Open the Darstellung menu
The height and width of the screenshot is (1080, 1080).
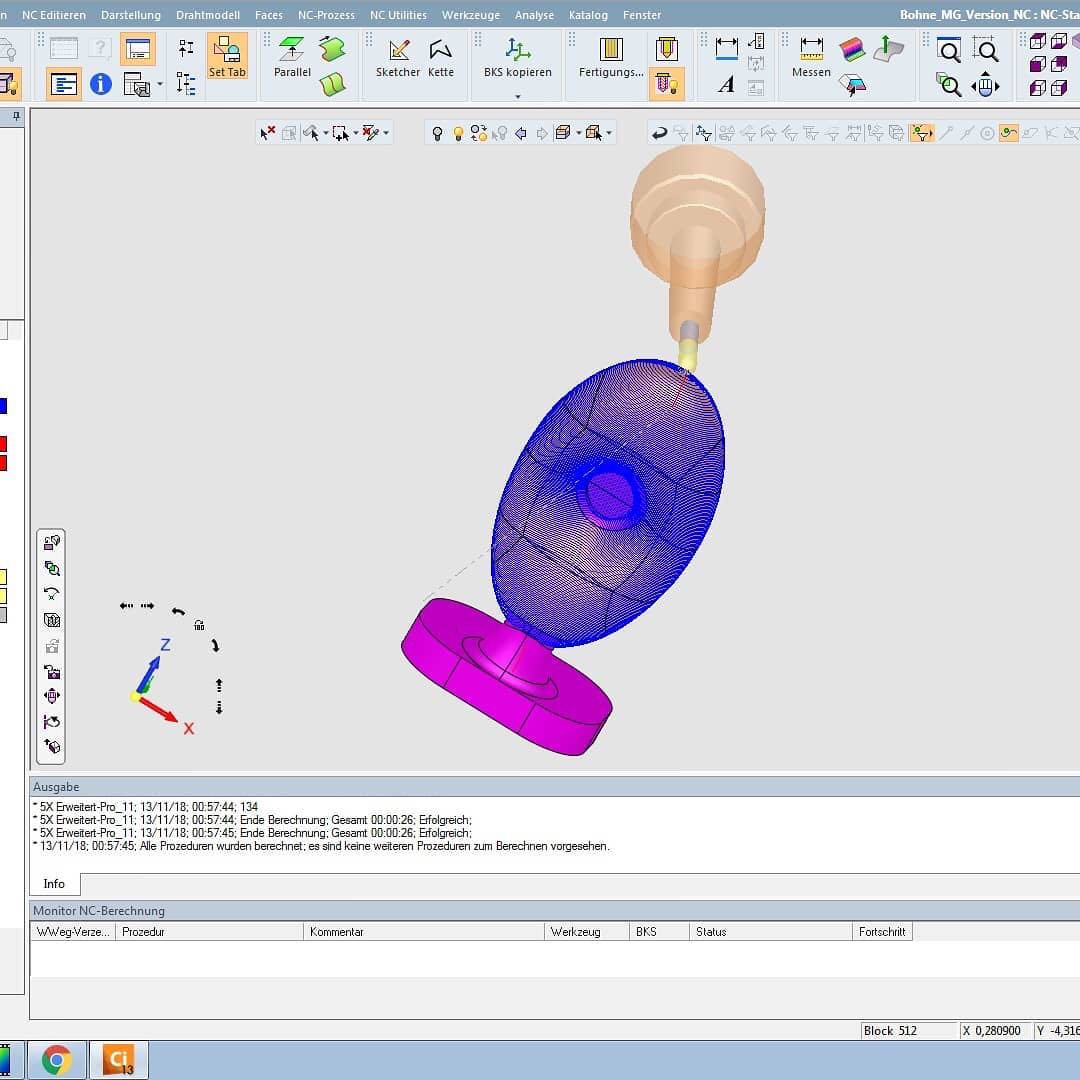point(130,14)
